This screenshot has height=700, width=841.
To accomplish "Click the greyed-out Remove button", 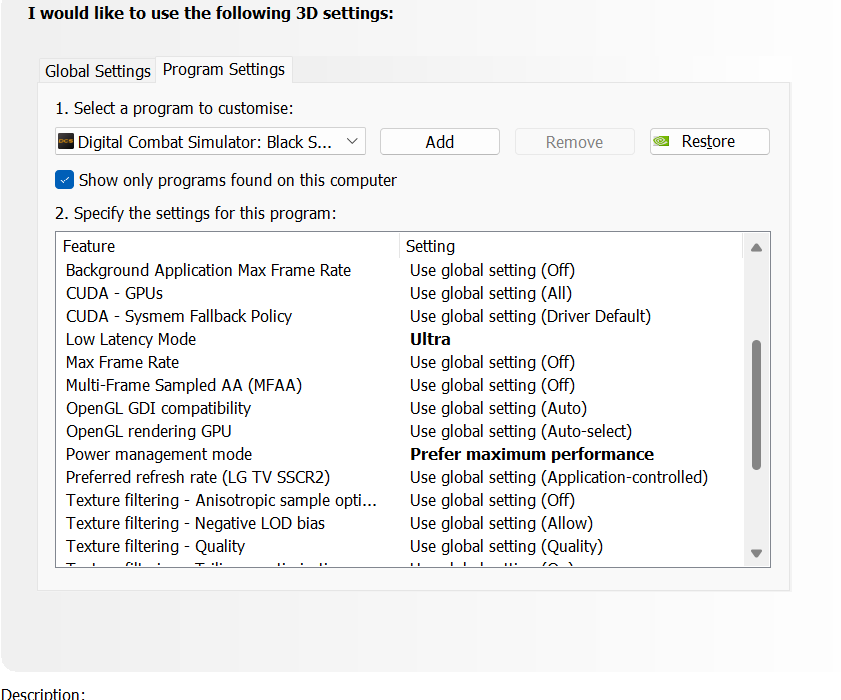I will tap(574, 142).
